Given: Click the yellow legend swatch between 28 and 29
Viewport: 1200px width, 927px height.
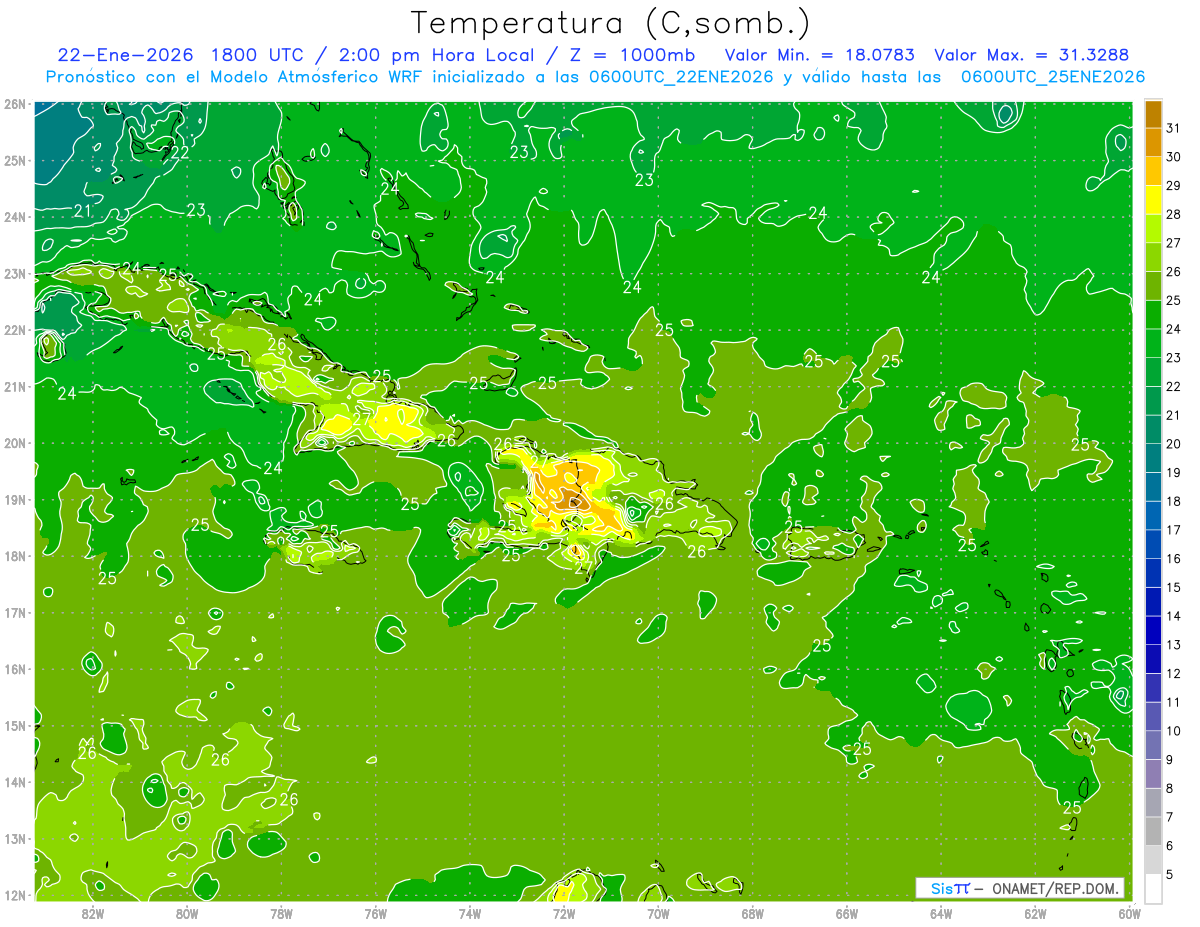Looking at the screenshot, I should point(1153,200).
